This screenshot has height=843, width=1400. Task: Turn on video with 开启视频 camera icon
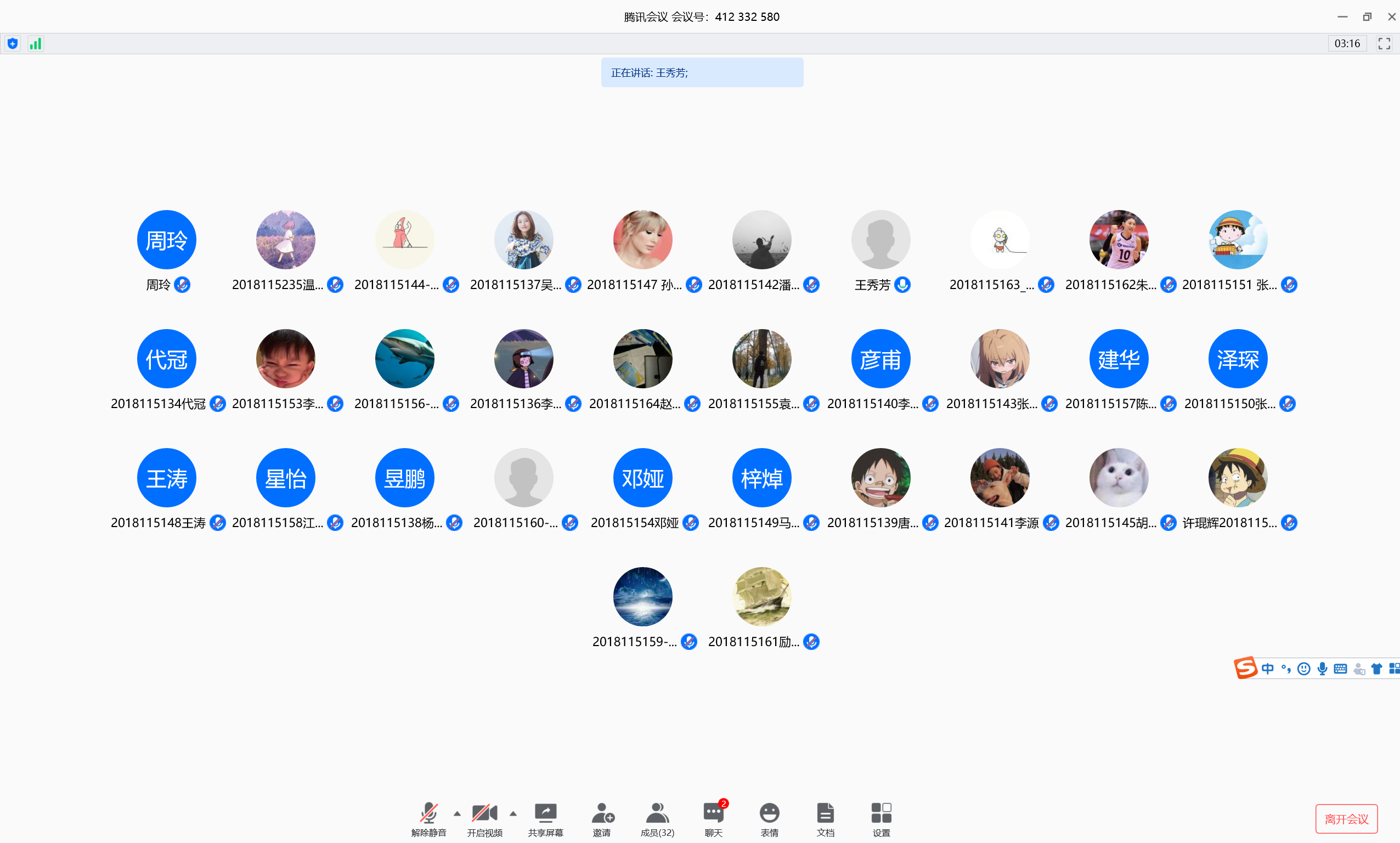point(484,813)
